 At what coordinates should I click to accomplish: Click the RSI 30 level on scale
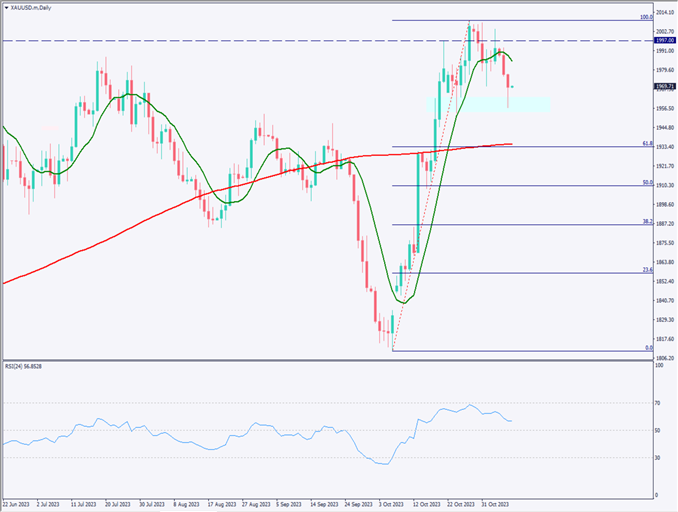(x=660, y=458)
